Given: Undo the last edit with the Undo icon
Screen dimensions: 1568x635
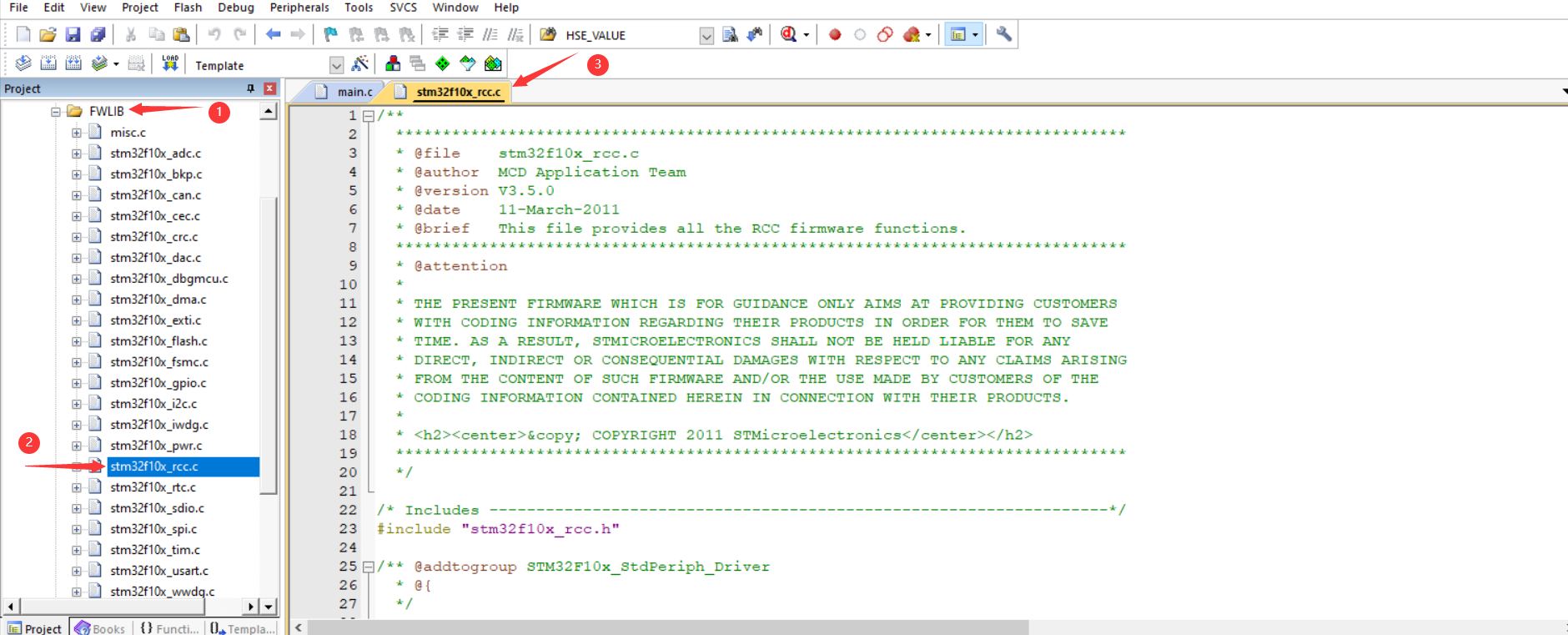Looking at the screenshot, I should coord(214,34).
